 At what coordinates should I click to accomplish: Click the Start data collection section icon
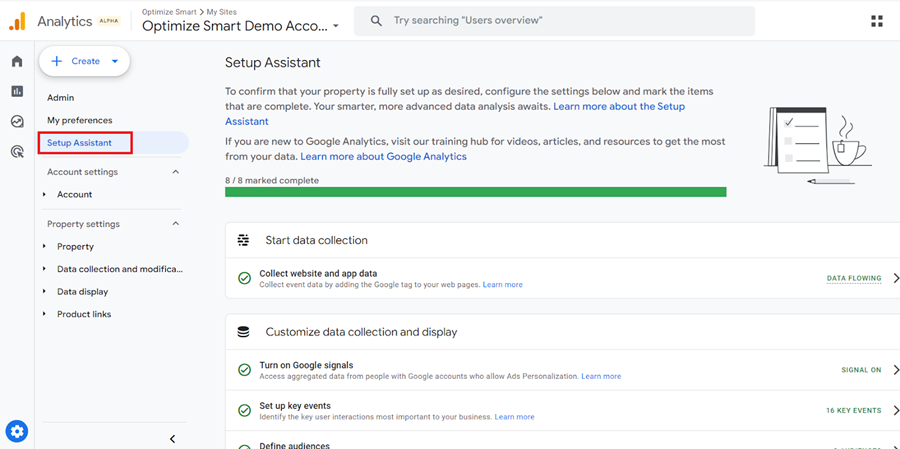[x=243, y=240]
